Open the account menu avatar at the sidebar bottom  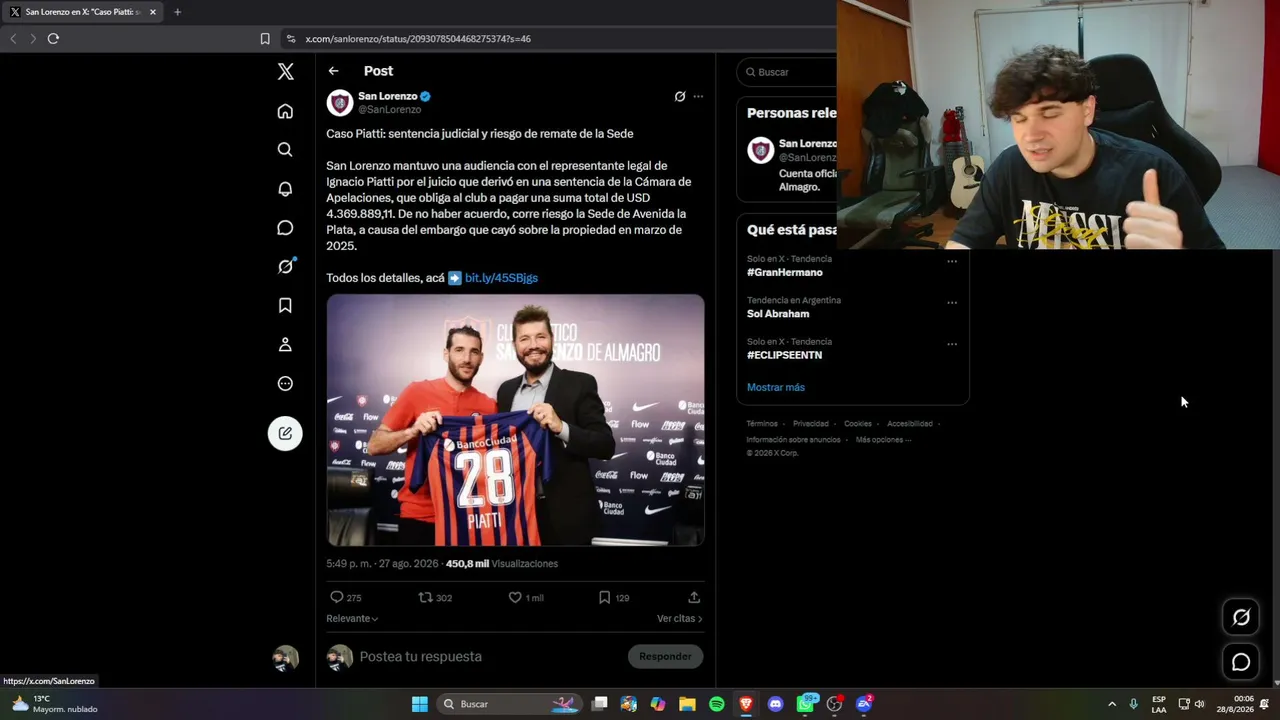click(286, 658)
